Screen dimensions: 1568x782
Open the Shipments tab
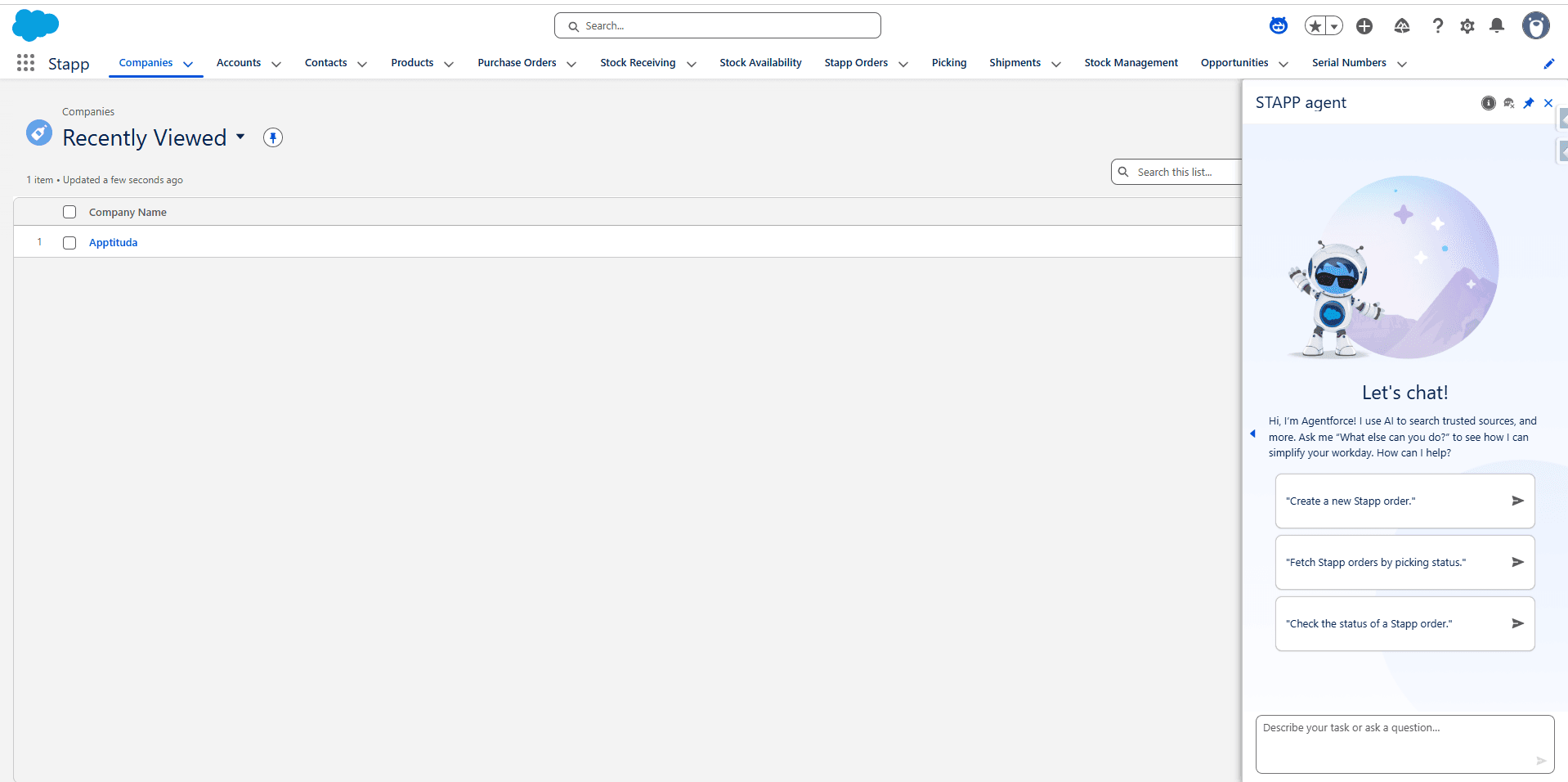coord(1015,63)
